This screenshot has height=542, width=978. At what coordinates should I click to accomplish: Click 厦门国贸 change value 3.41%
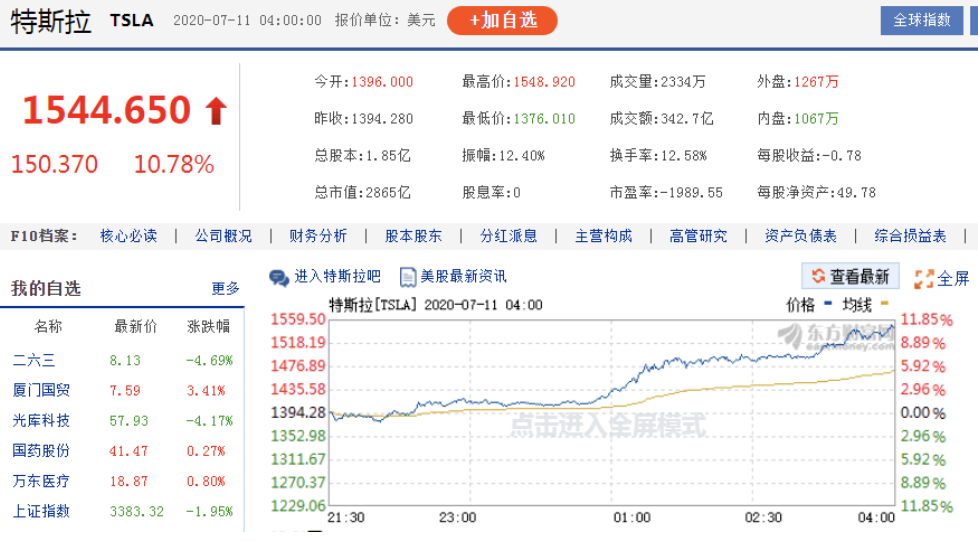pos(206,391)
